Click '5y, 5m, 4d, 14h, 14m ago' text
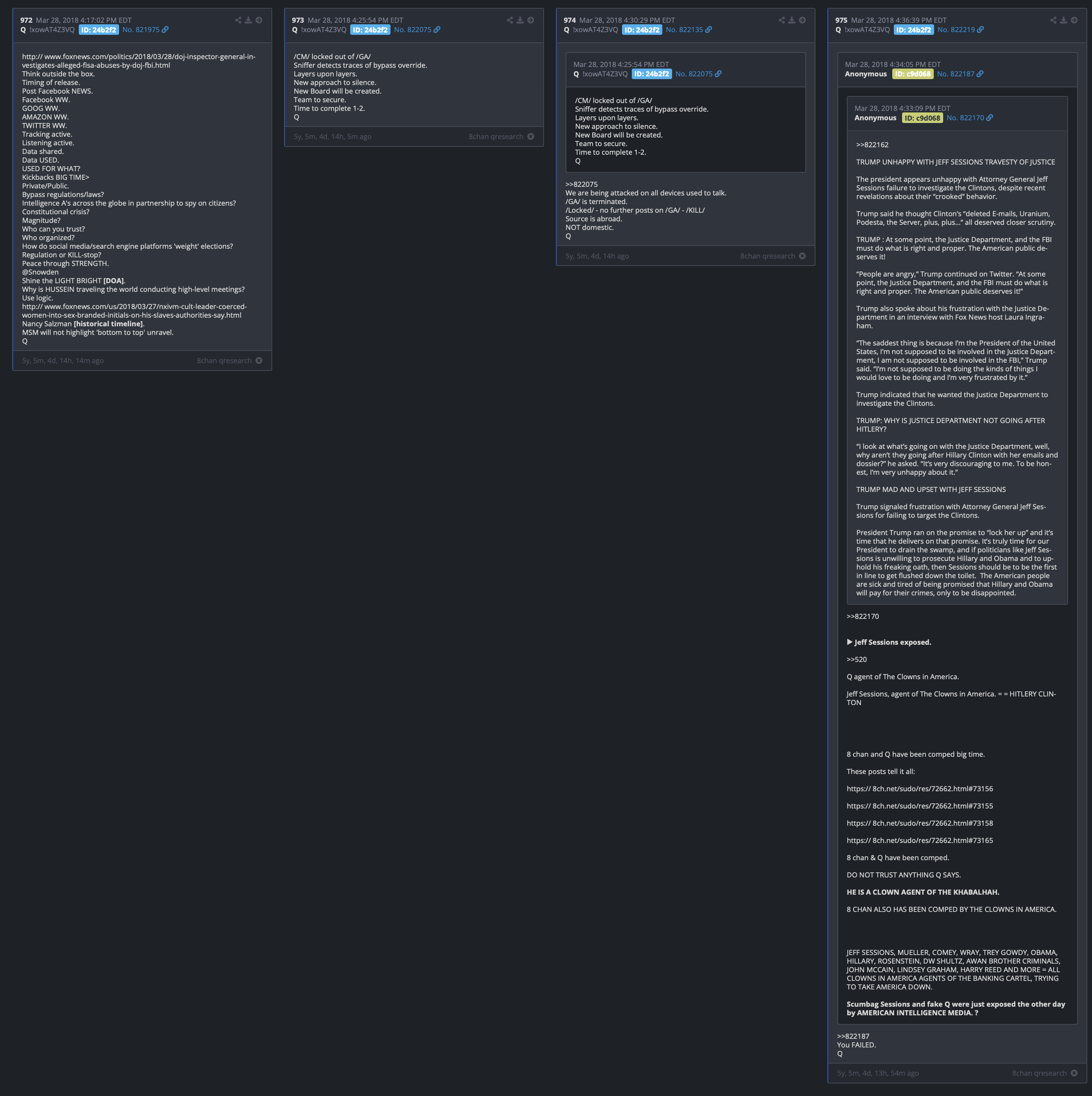Screen dimensions: 1092x1096 (x=63, y=361)
